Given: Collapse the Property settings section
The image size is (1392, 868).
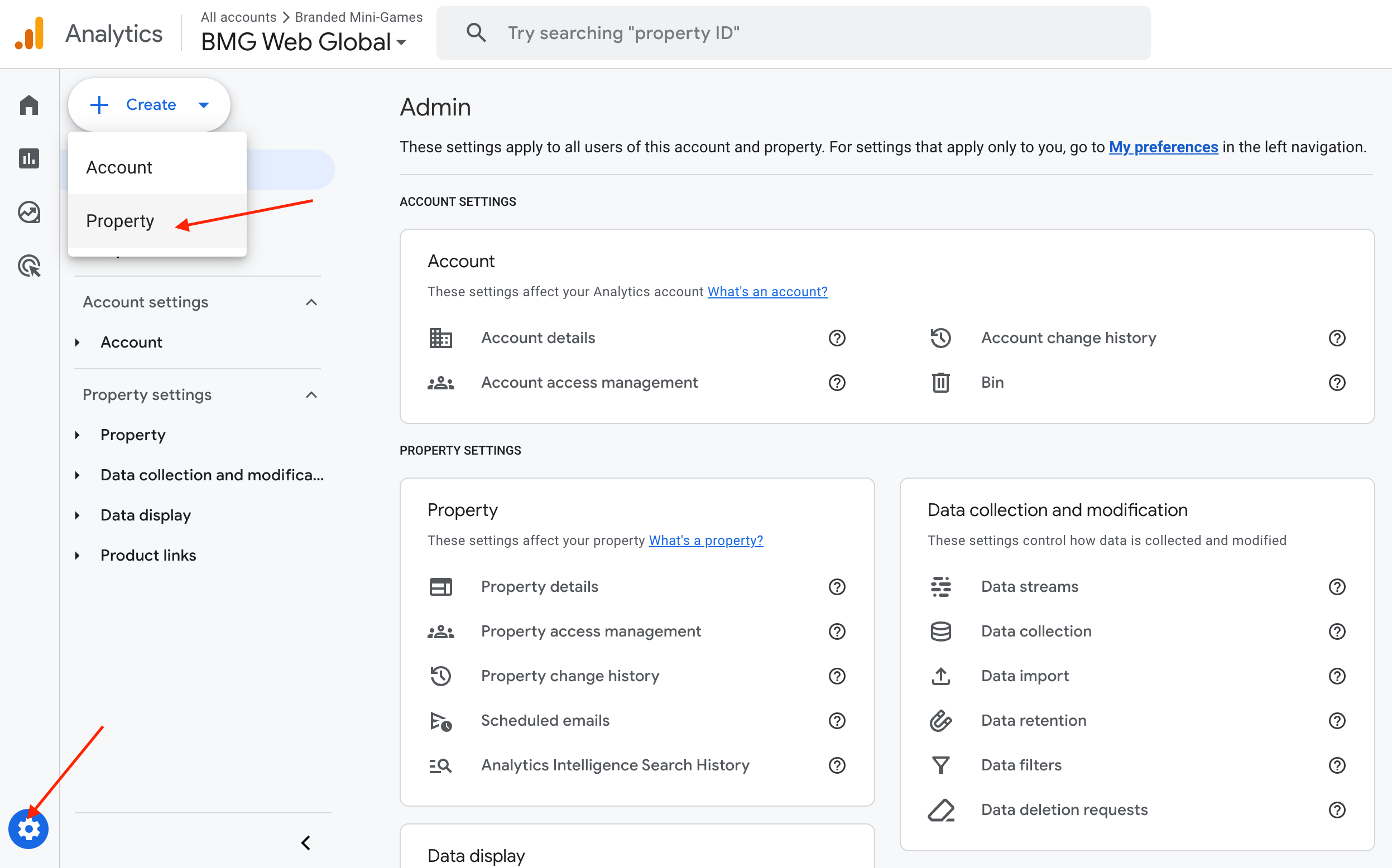Looking at the screenshot, I should (x=311, y=395).
